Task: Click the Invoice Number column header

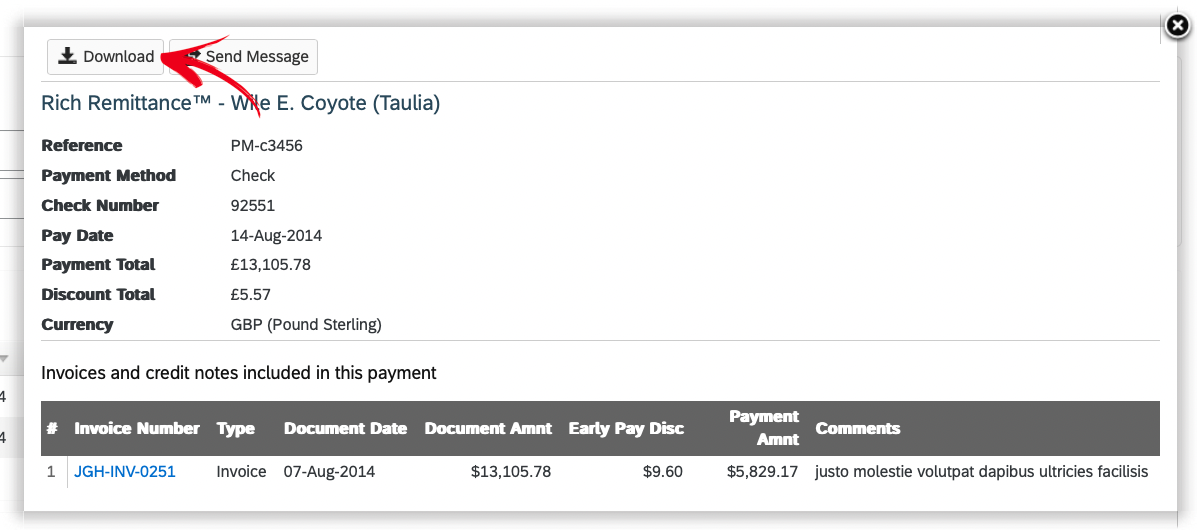Action: click(137, 428)
